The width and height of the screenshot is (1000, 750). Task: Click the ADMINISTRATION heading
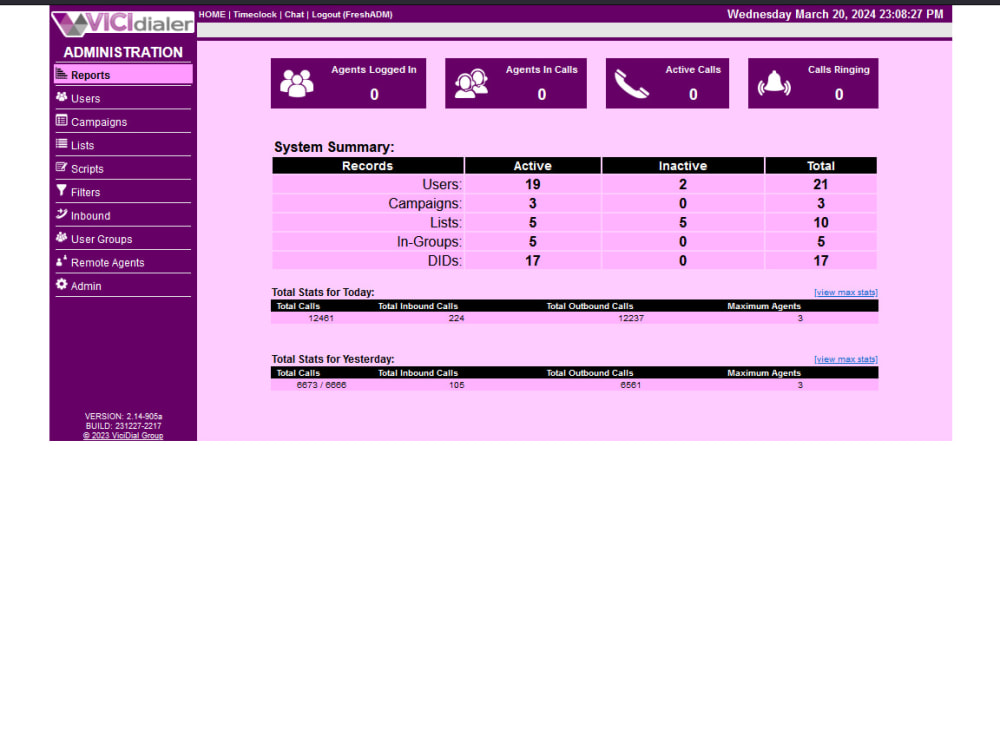click(123, 52)
